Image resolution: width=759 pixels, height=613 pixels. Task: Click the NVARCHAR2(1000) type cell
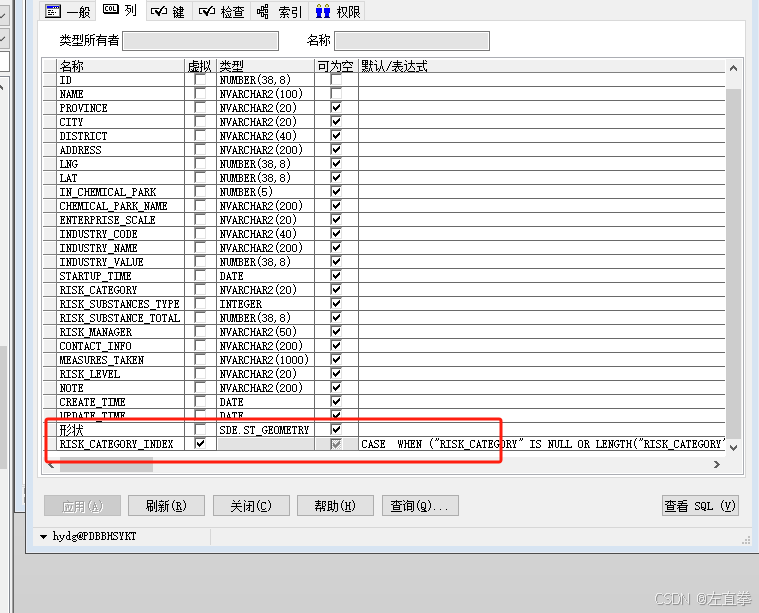click(x=265, y=360)
